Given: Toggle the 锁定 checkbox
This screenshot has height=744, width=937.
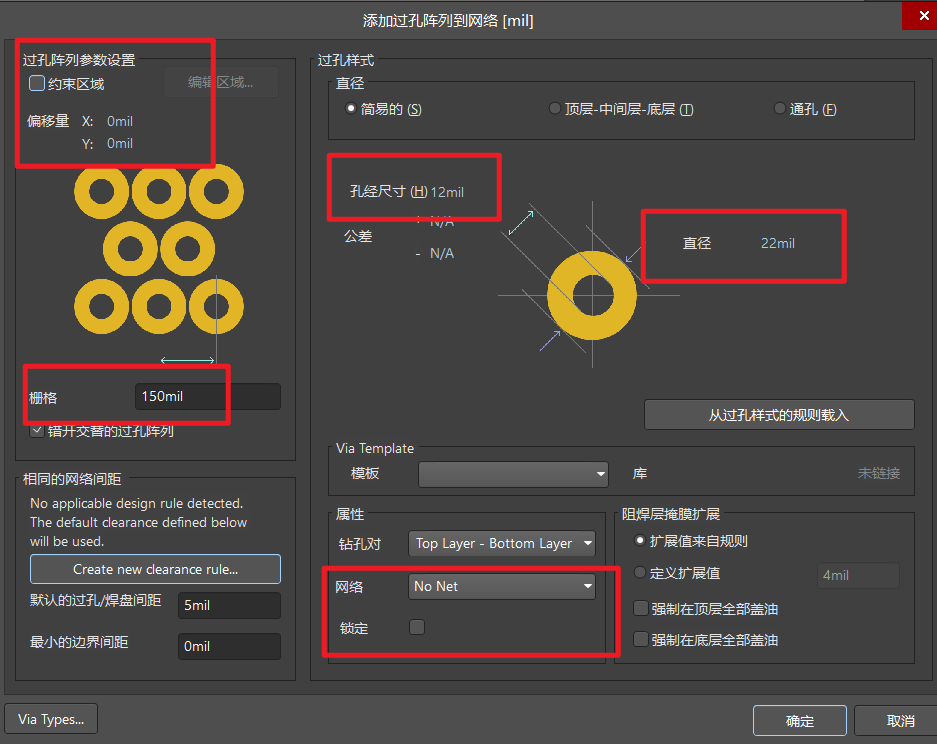Looking at the screenshot, I should click(x=417, y=627).
